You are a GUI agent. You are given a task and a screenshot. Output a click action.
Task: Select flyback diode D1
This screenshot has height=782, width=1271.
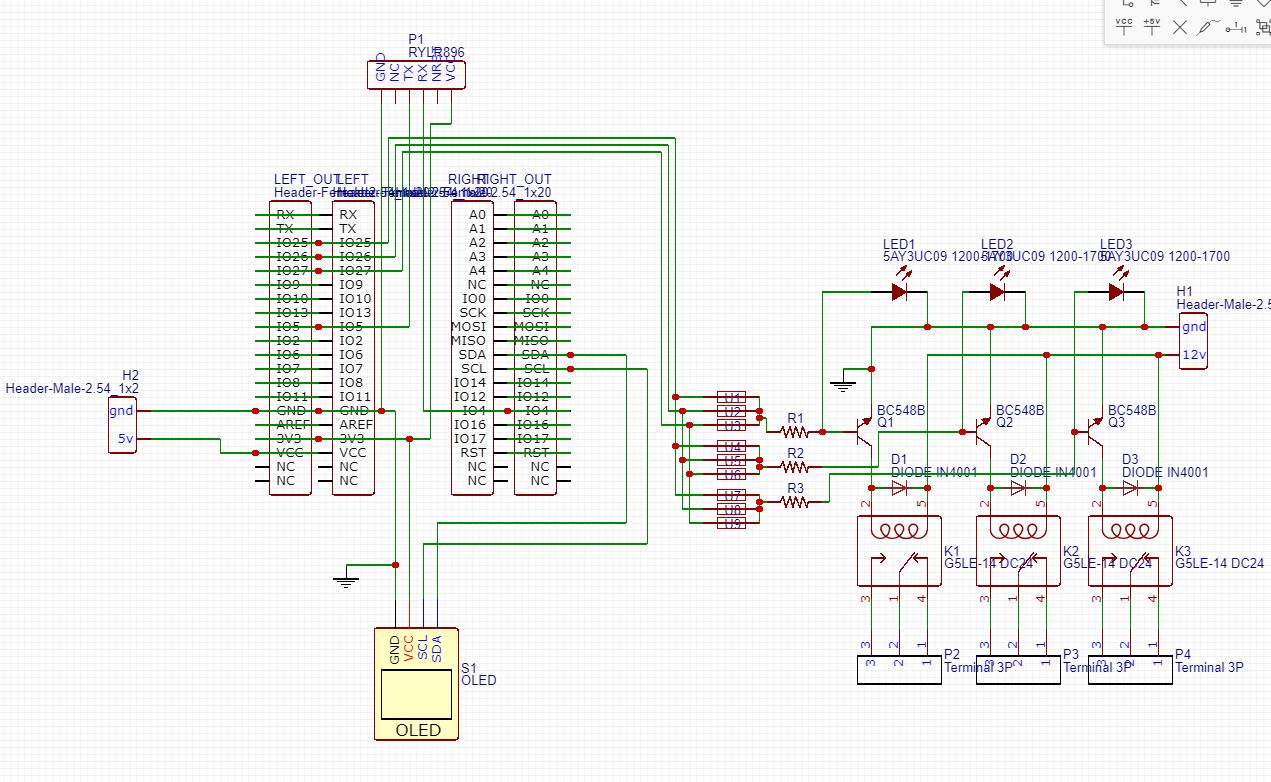(899, 488)
